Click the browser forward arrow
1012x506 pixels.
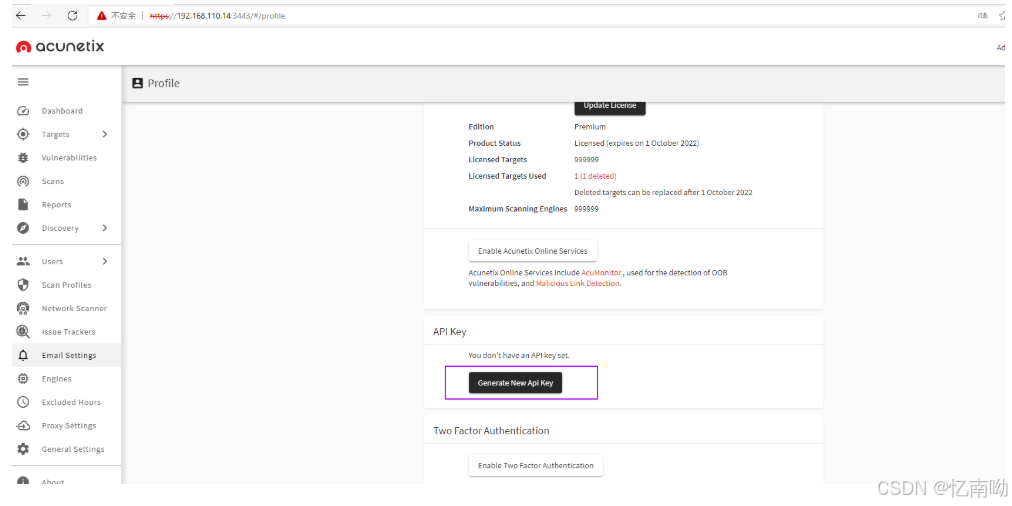[x=46, y=16]
